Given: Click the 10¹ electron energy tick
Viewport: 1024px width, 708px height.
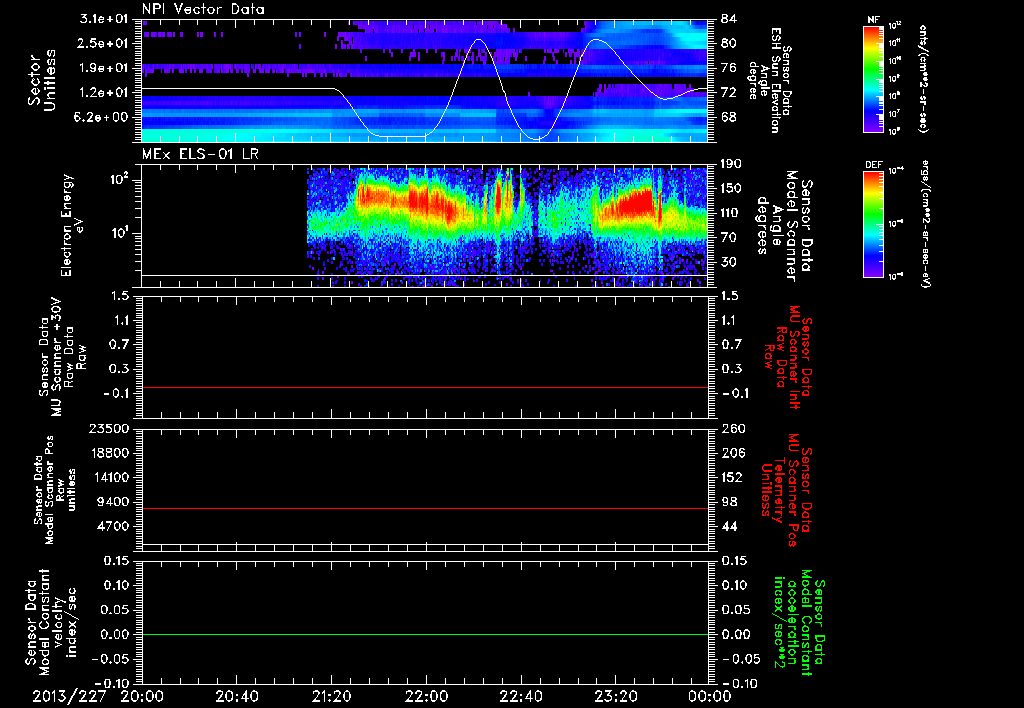Looking at the screenshot, I should click(118, 233).
